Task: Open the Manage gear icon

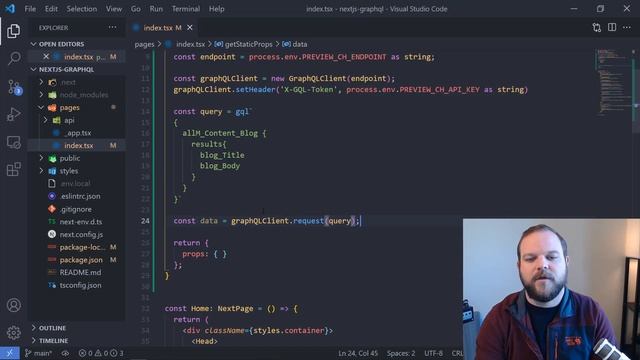Action: [x=13, y=333]
